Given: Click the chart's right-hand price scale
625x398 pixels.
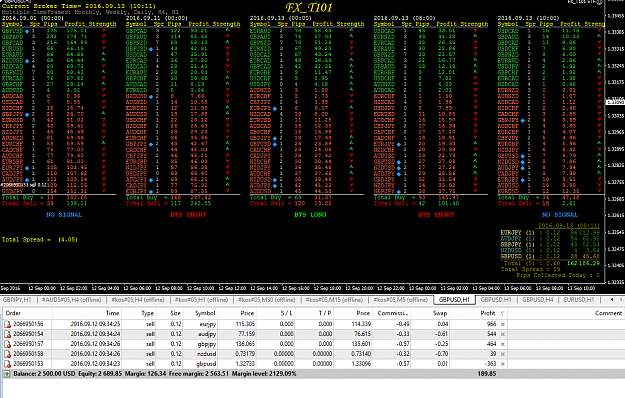Looking at the screenshot, I should tap(615, 143).
